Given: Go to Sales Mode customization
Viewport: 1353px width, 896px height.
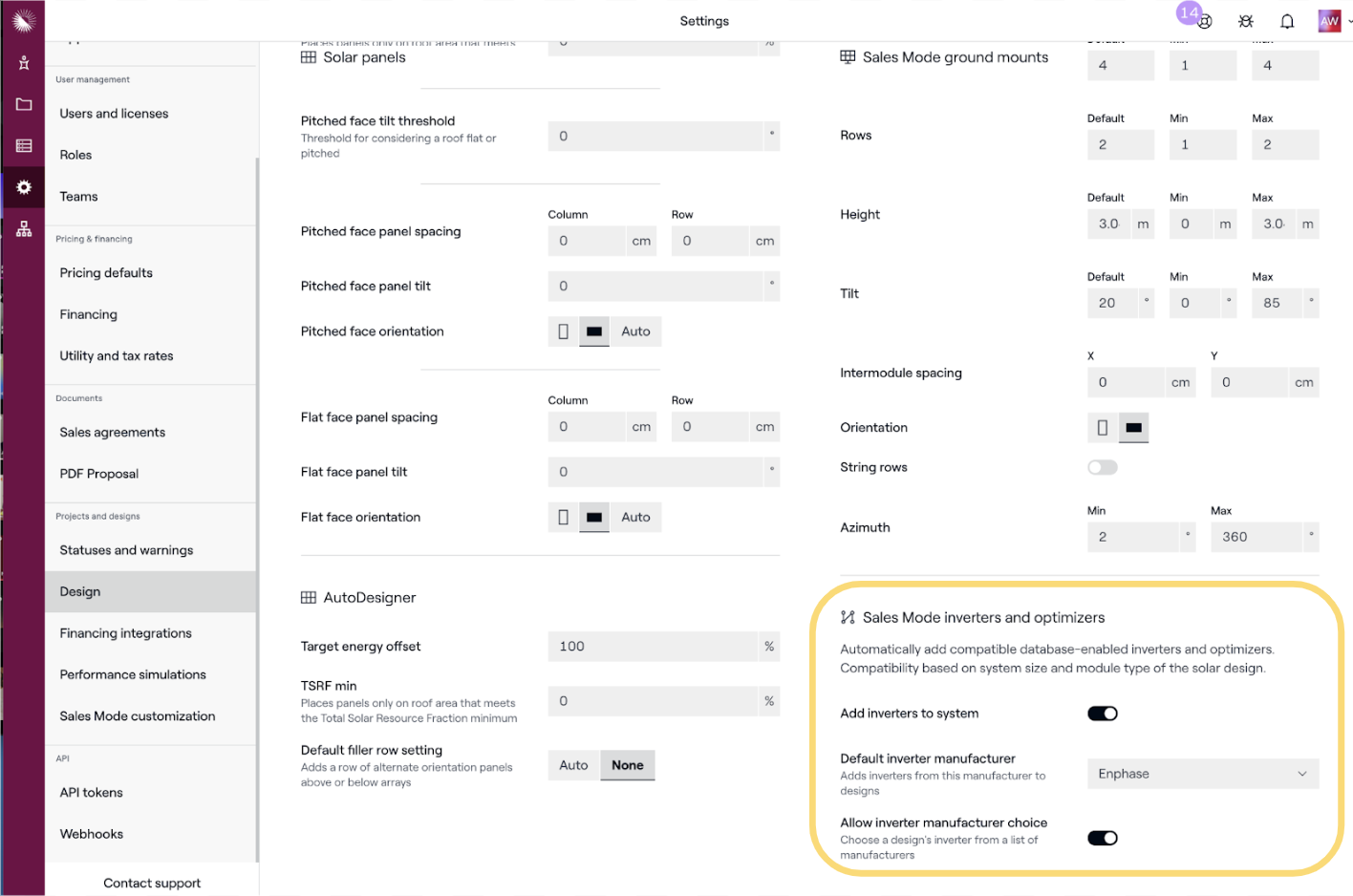Looking at the screenshot, I should [137, 716].
